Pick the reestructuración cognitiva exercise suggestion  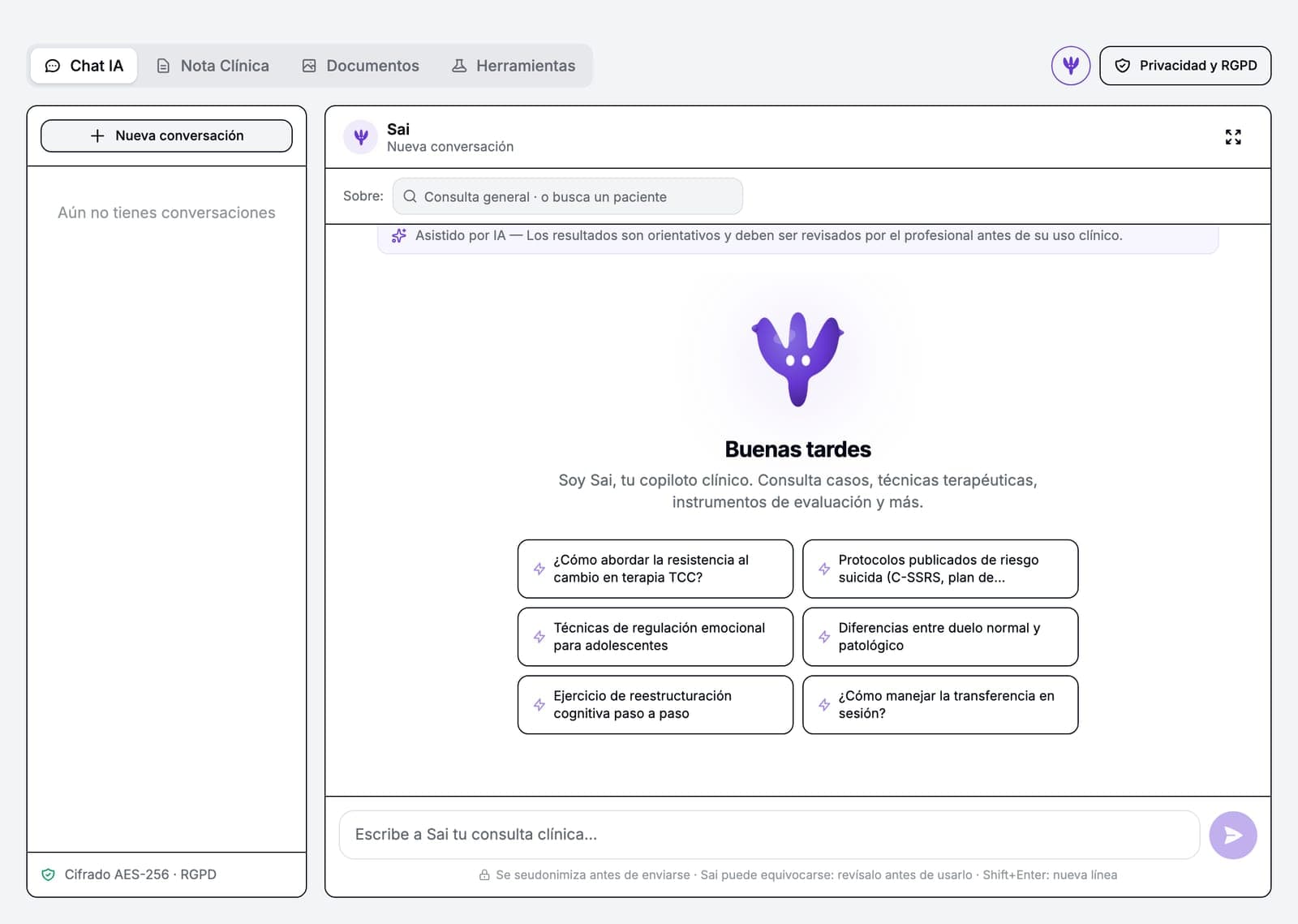[655, 705]
